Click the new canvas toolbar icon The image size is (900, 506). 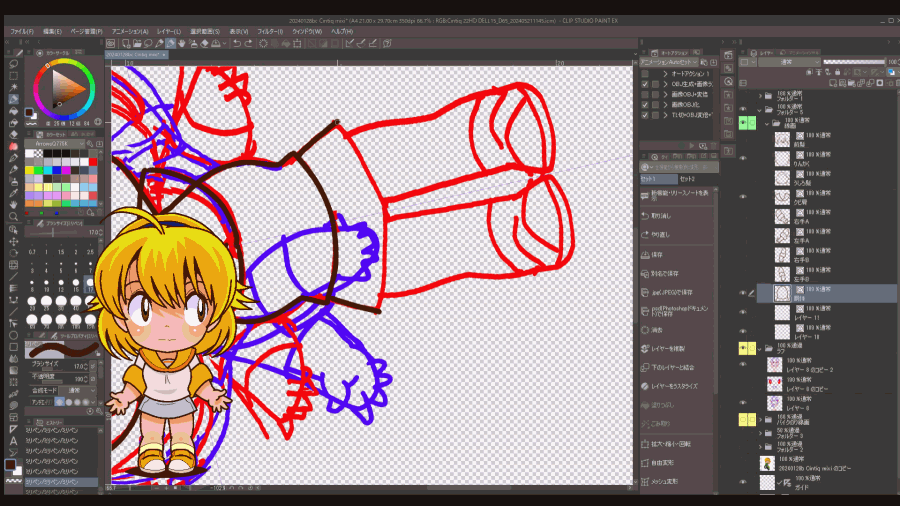(126, 44)
